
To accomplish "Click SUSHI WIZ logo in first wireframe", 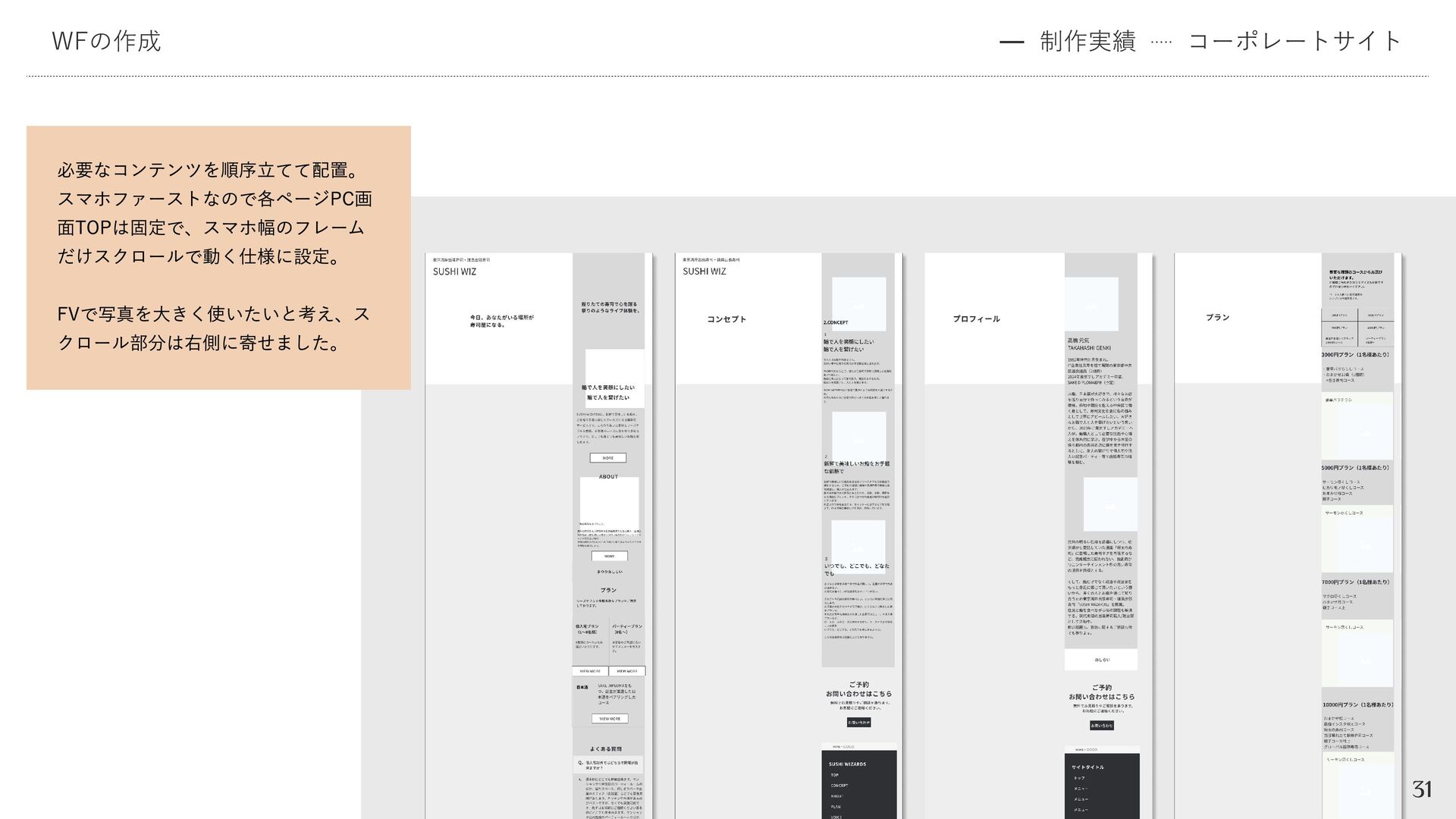I will (454, 271).
